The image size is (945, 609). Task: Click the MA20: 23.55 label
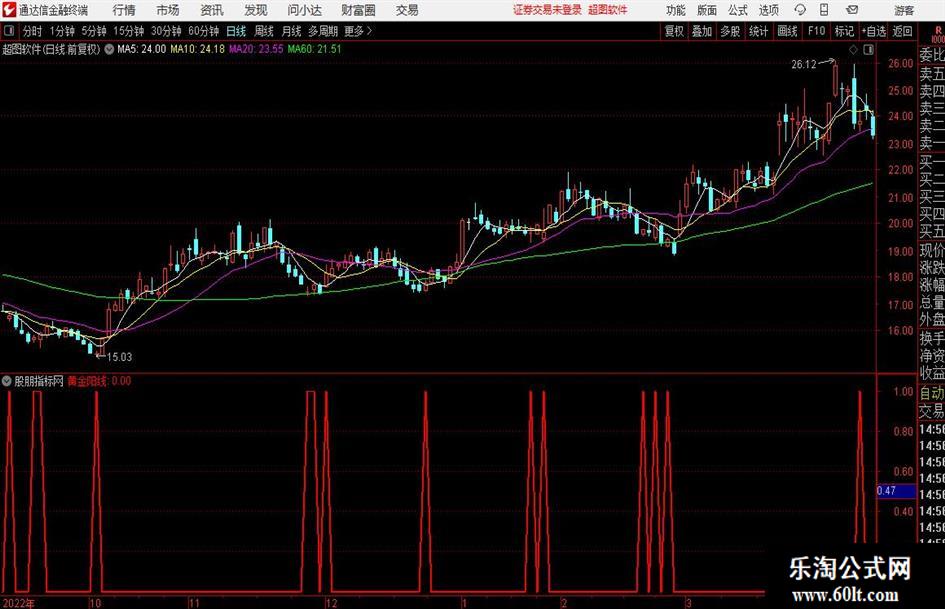coord(256,49)
